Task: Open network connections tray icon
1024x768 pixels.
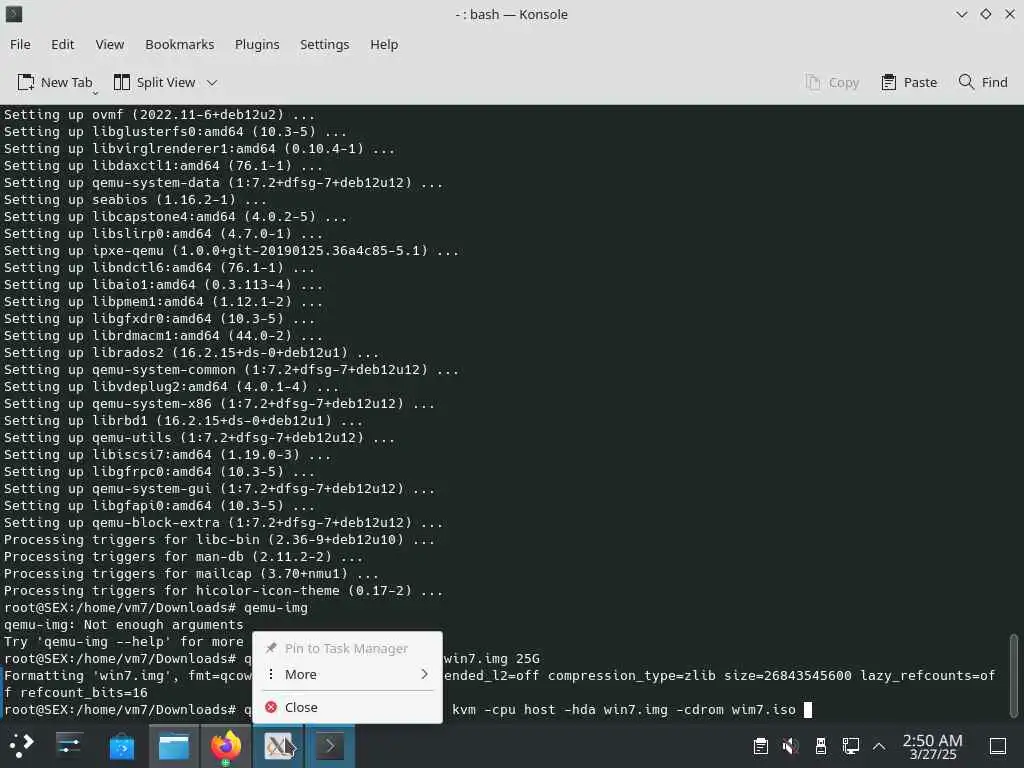Action: coord(850,746)
